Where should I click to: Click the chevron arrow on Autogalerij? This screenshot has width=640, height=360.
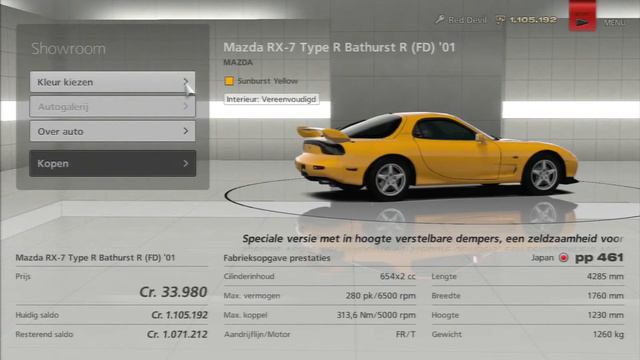click(186, 106)
